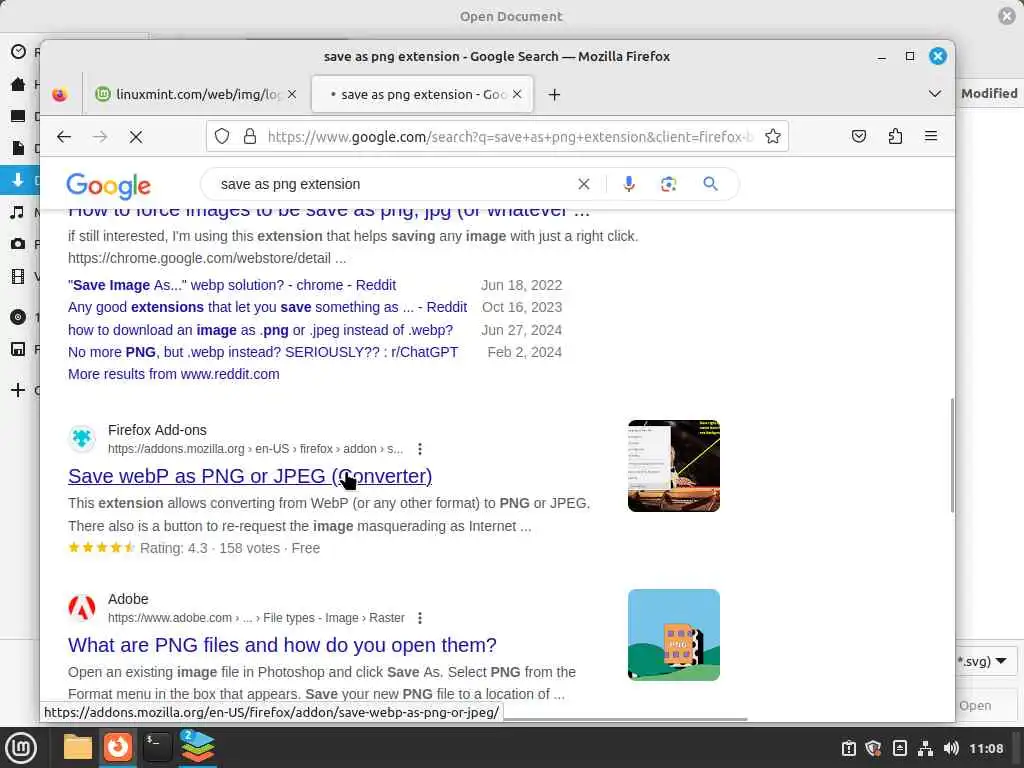Open the Firefox extensions puzzle icon

pyautogui.click(x=895, y=136)
